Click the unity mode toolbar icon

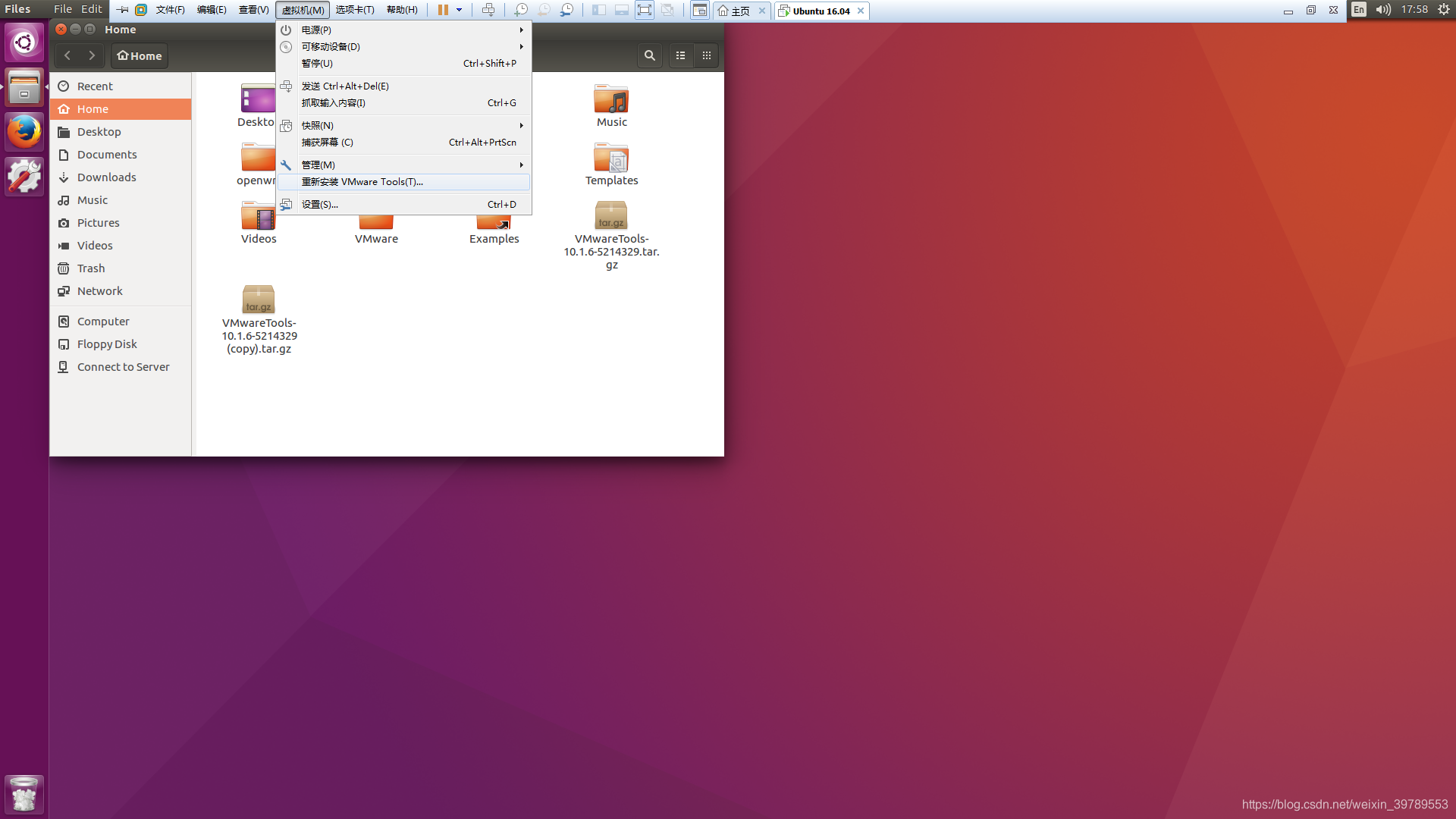[x=667, y=10]
